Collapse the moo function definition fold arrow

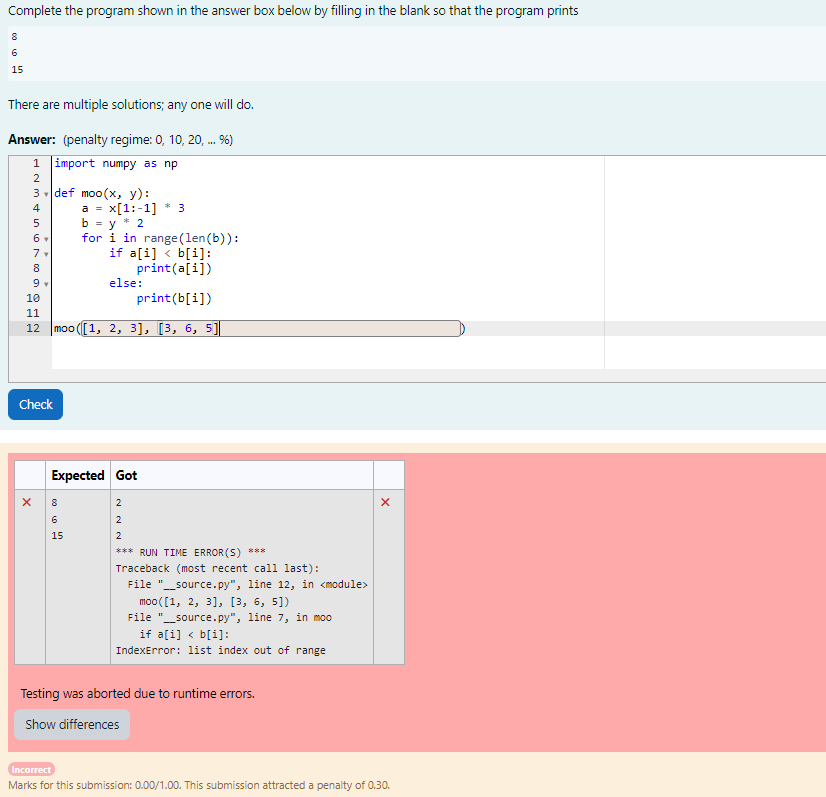pos(45,193)
